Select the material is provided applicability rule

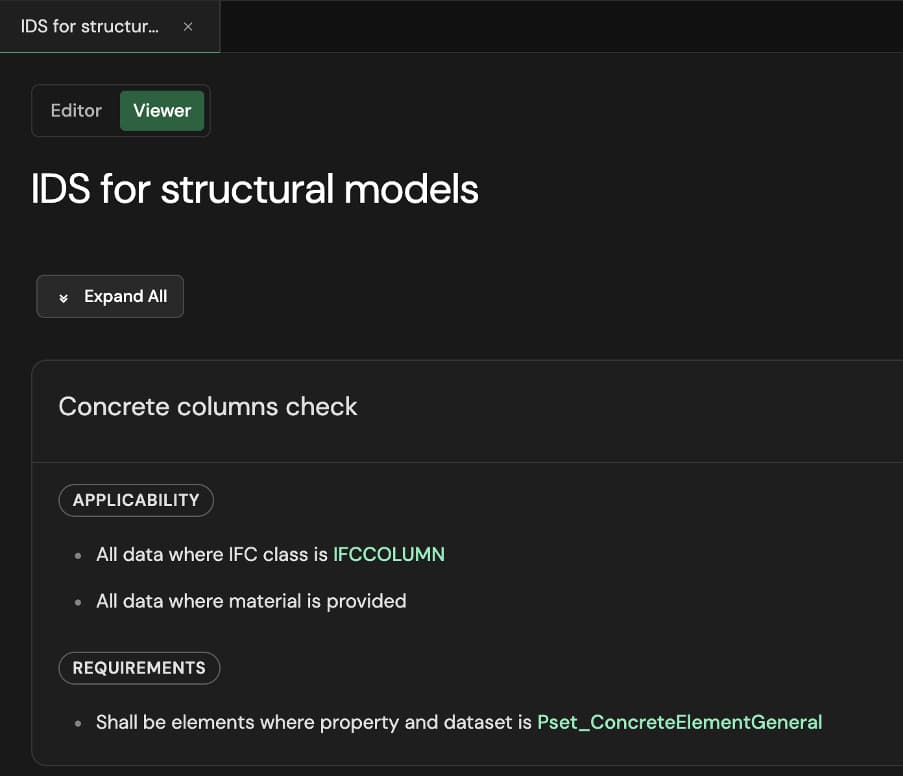point(250,601)
